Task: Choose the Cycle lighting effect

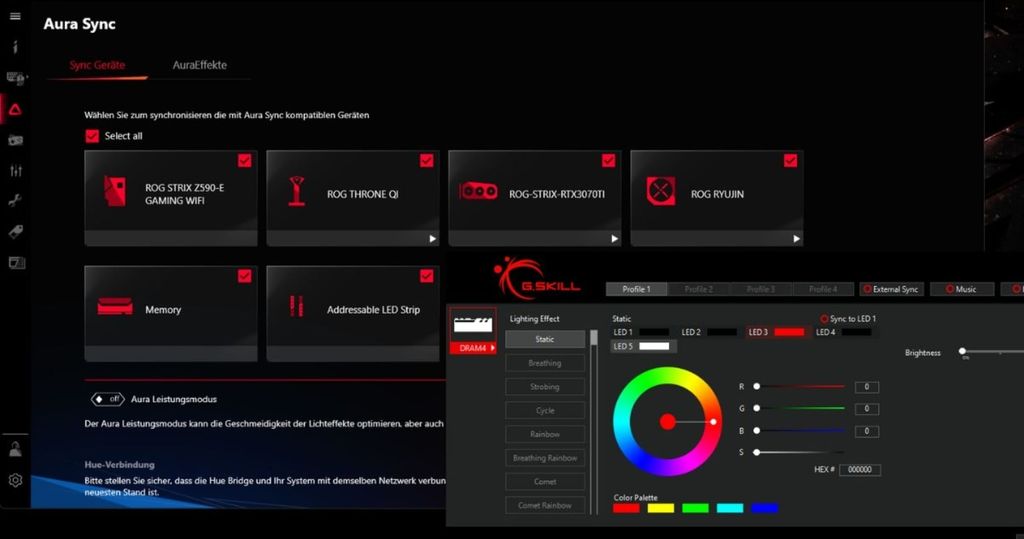Action: coord(545,410)
